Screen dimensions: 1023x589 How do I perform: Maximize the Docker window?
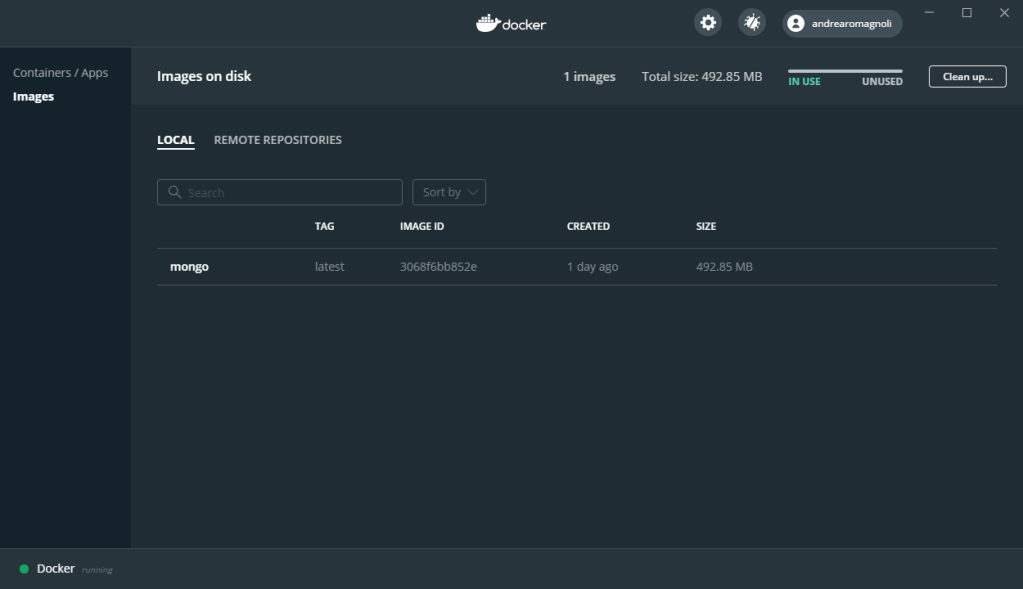(967, 12)
